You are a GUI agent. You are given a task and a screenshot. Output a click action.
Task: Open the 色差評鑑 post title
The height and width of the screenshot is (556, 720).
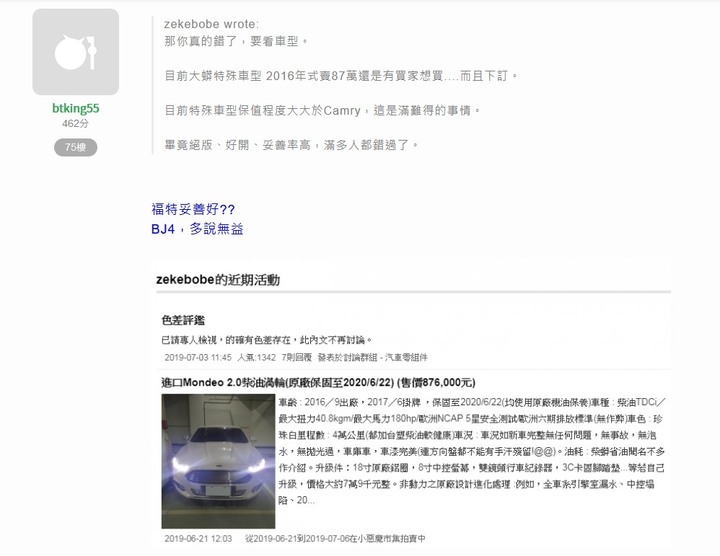pos(183,320)
